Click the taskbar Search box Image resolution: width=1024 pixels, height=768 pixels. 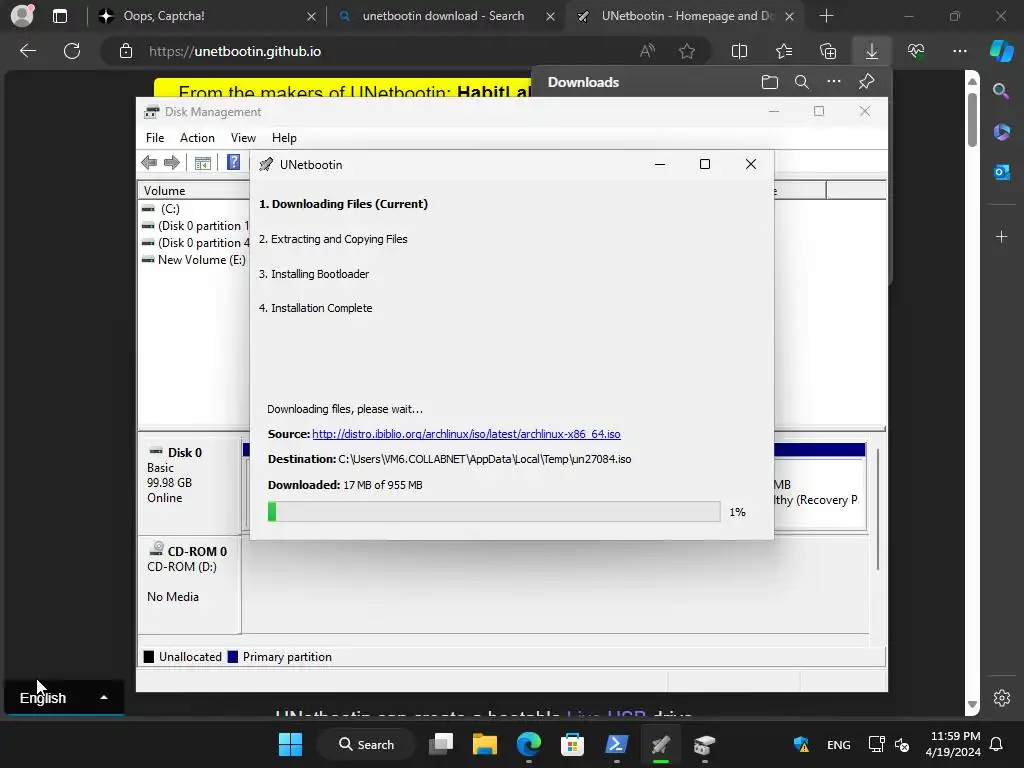click(x=366, y=744)
